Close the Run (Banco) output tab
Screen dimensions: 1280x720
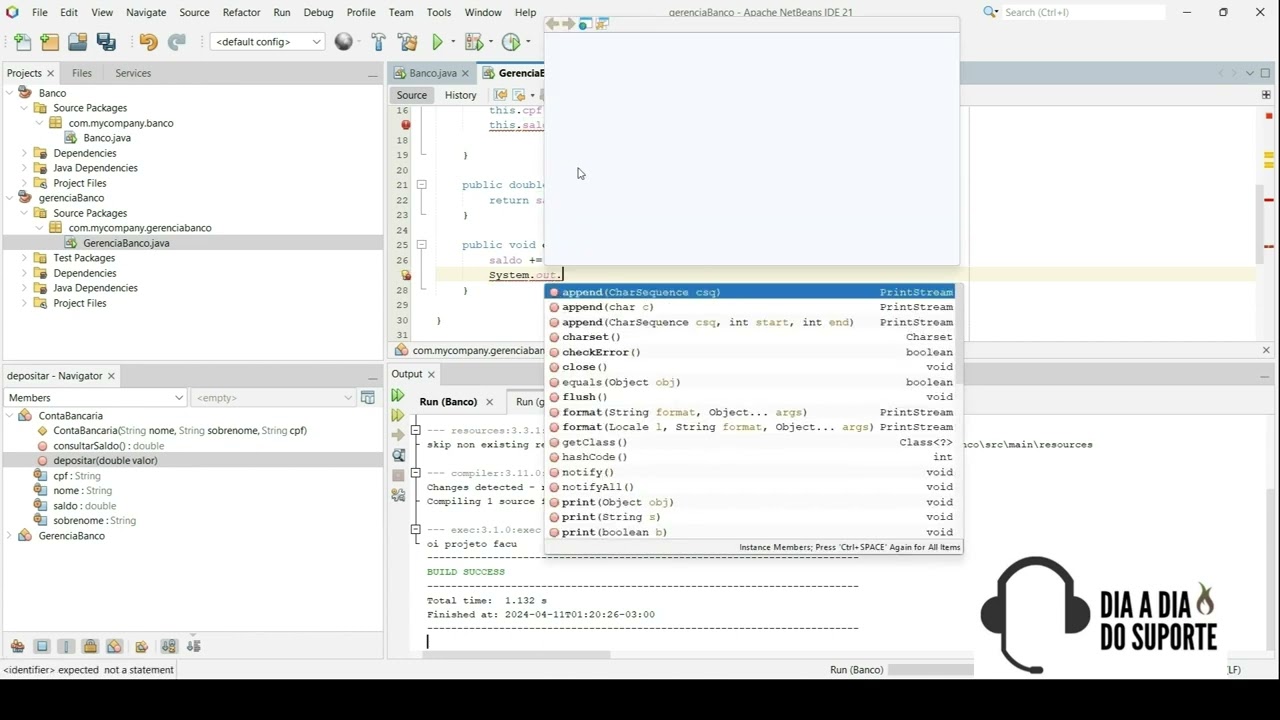(489, 402)
